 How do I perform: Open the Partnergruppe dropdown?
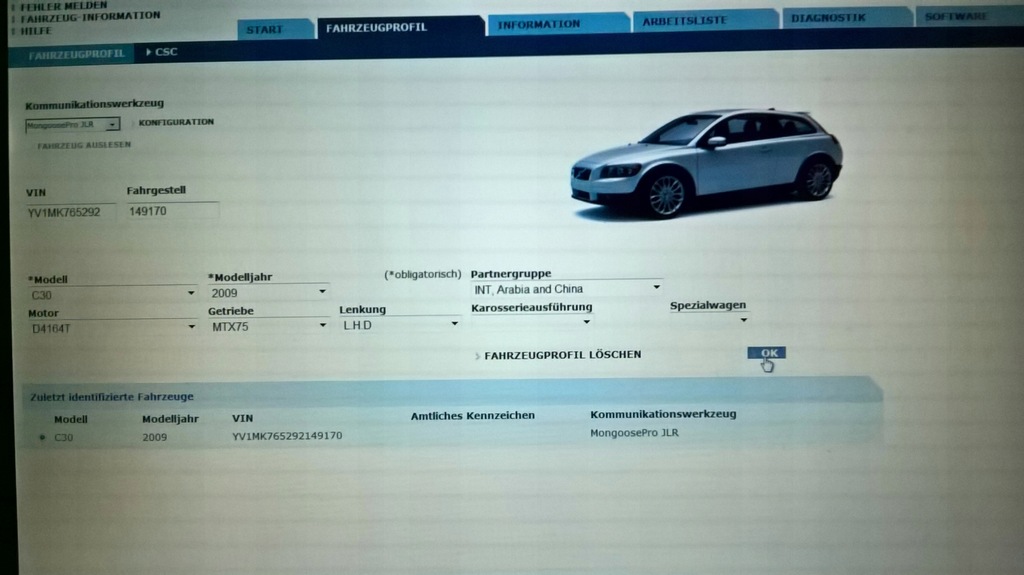[x=566, y=289]
